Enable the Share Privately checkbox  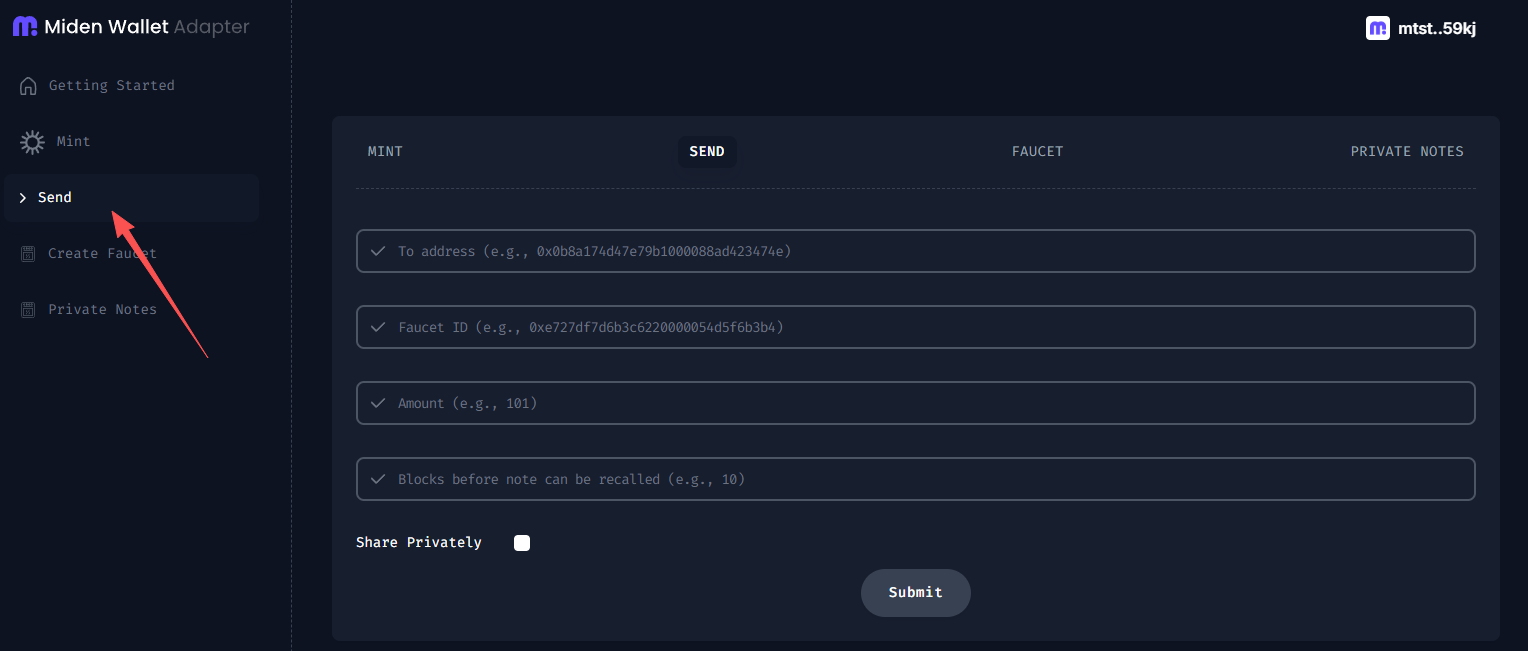point(521,542)
